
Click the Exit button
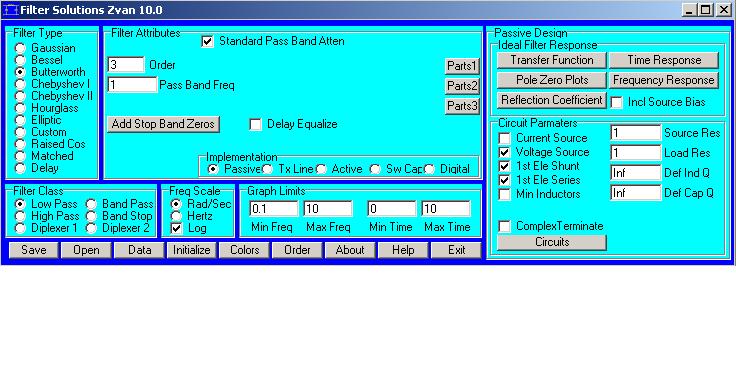pos(456,250)
